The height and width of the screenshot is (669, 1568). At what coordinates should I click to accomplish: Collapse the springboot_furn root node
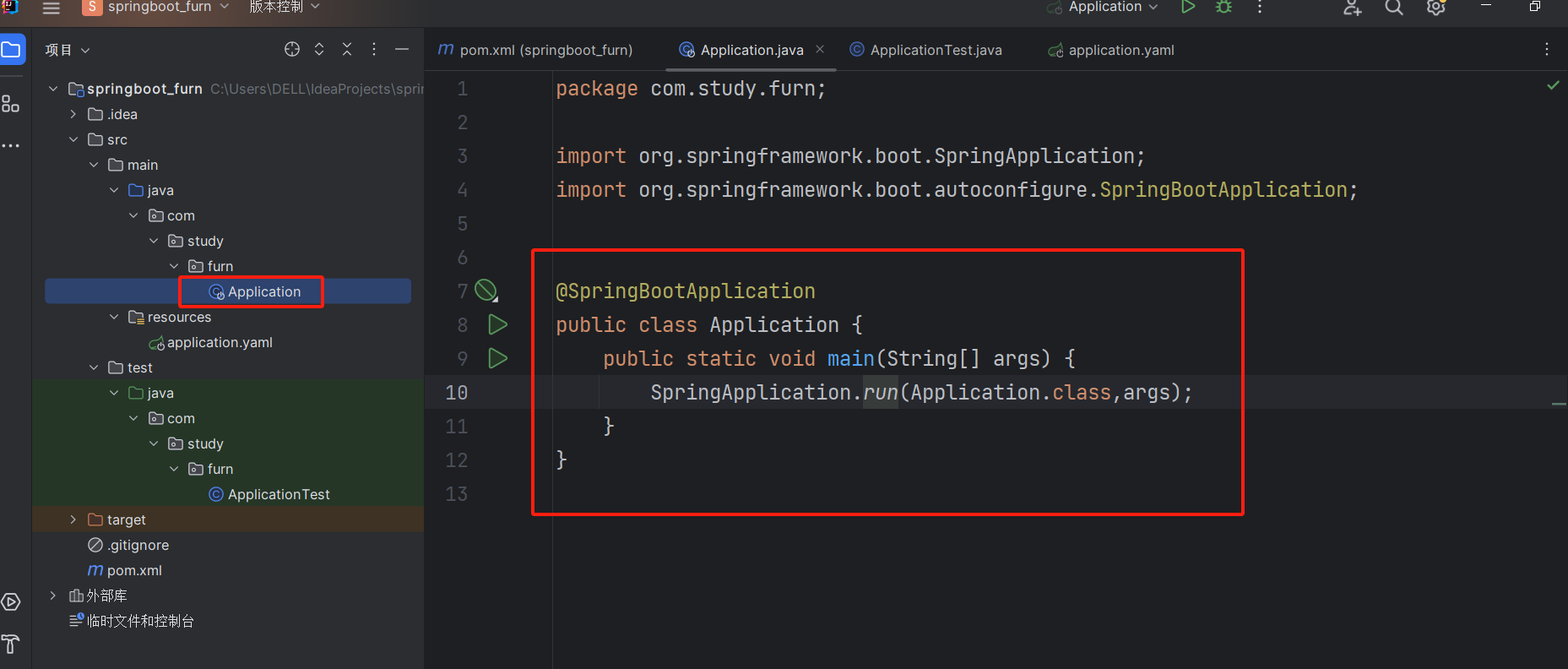53,89
